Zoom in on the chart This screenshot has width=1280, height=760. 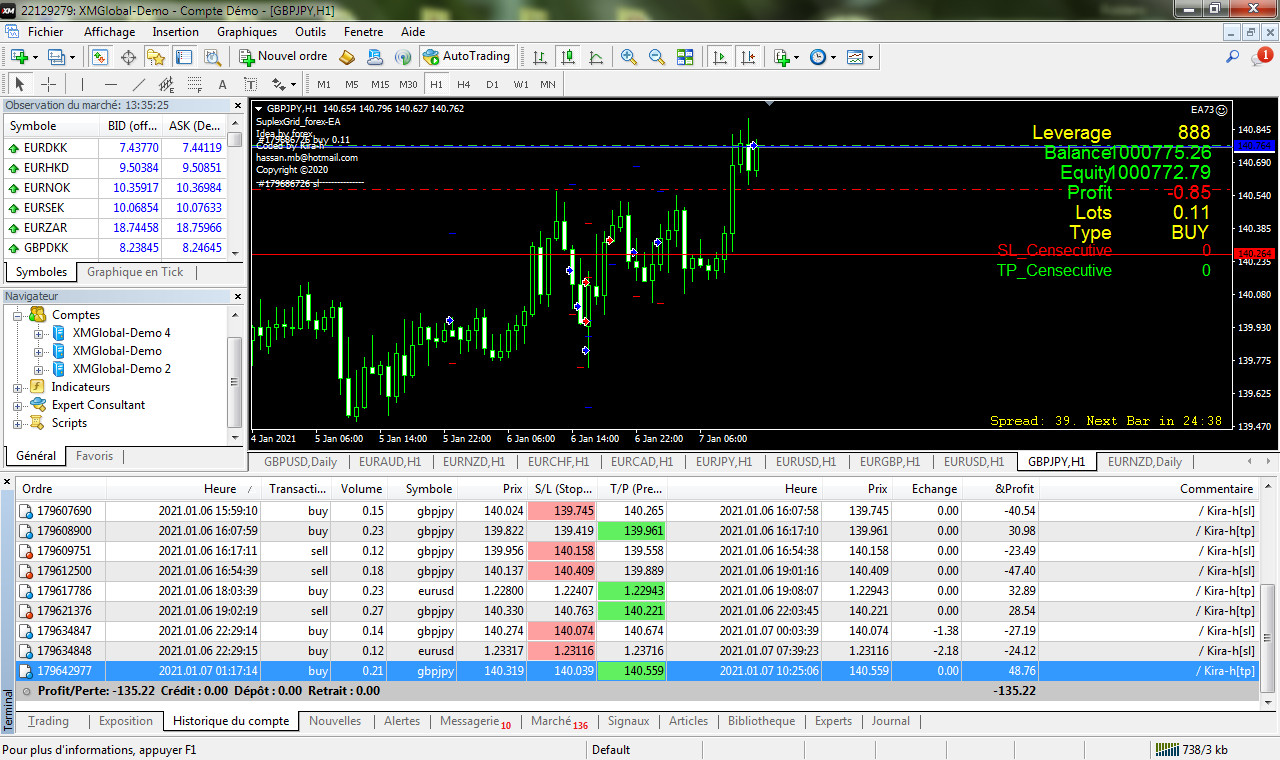coord(629,57)
